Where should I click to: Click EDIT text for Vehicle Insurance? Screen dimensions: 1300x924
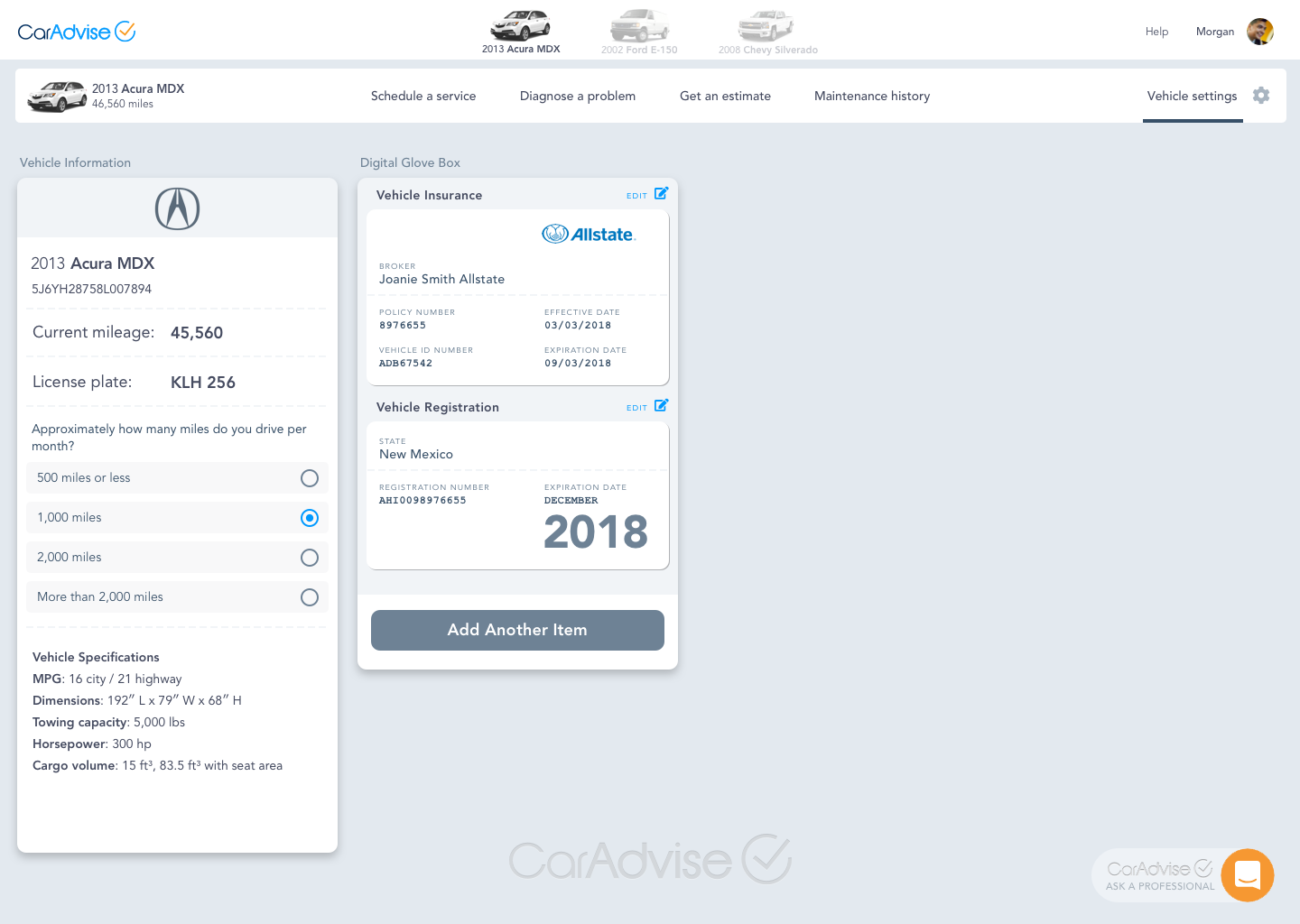636,196
